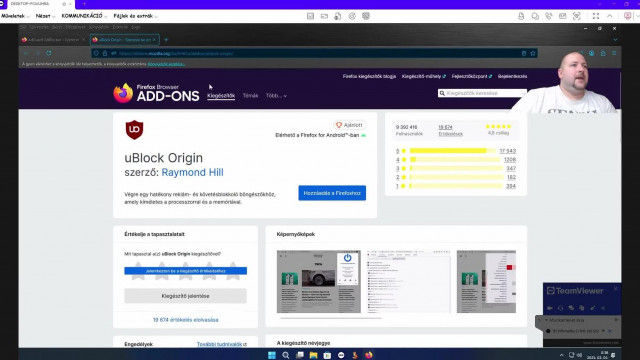Click the uBlock Origin shield logo

click(x=134, y=130)
